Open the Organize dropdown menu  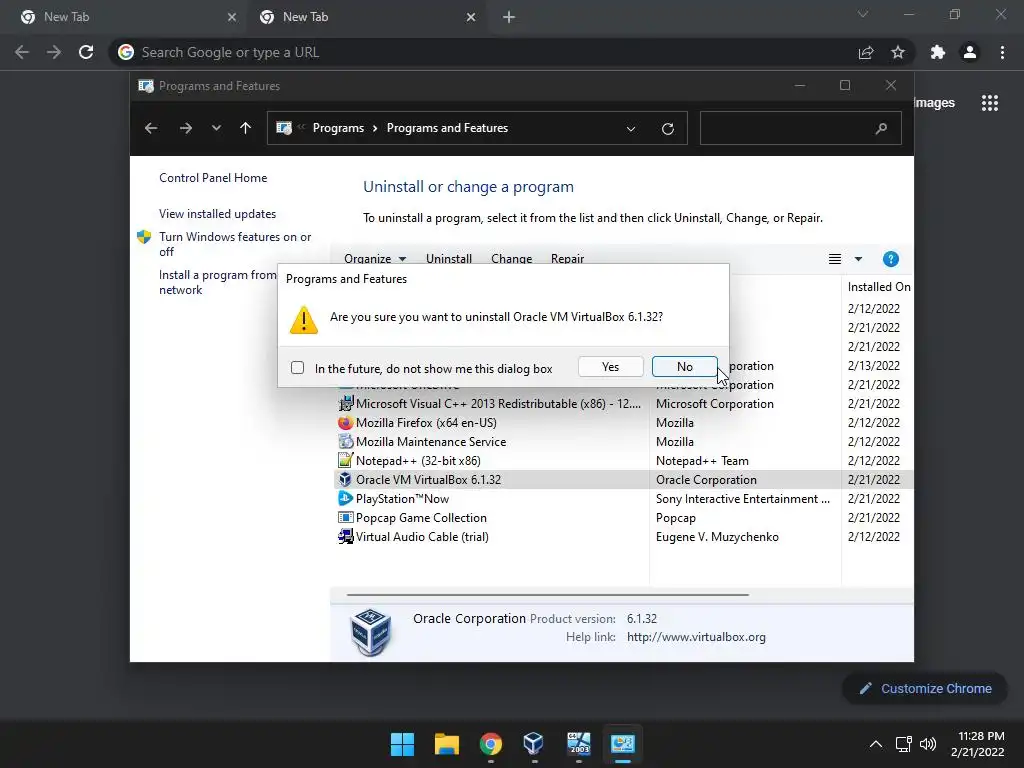[375, 259]
